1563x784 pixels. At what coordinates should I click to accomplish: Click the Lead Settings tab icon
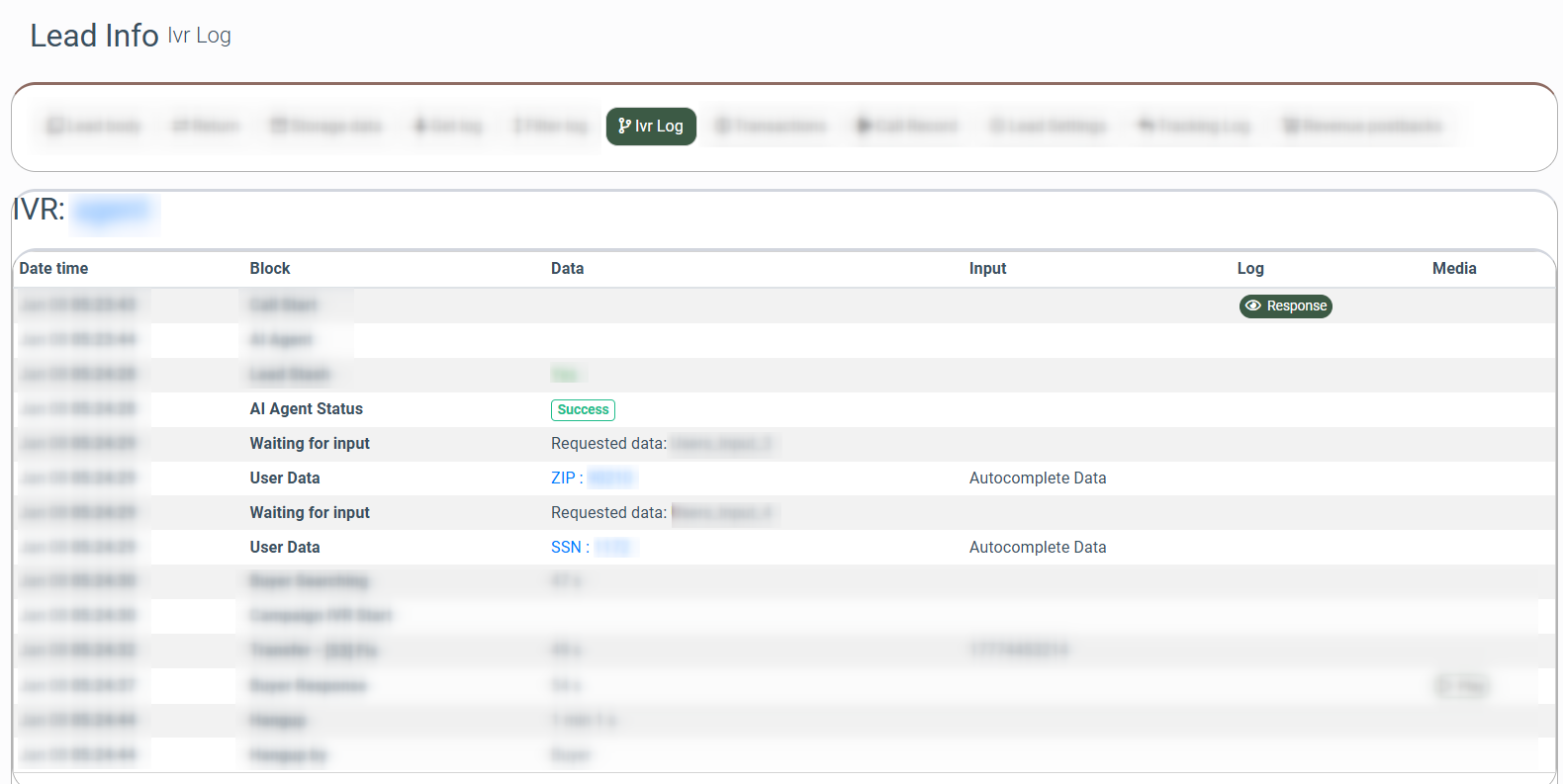[x=997, y=126]
